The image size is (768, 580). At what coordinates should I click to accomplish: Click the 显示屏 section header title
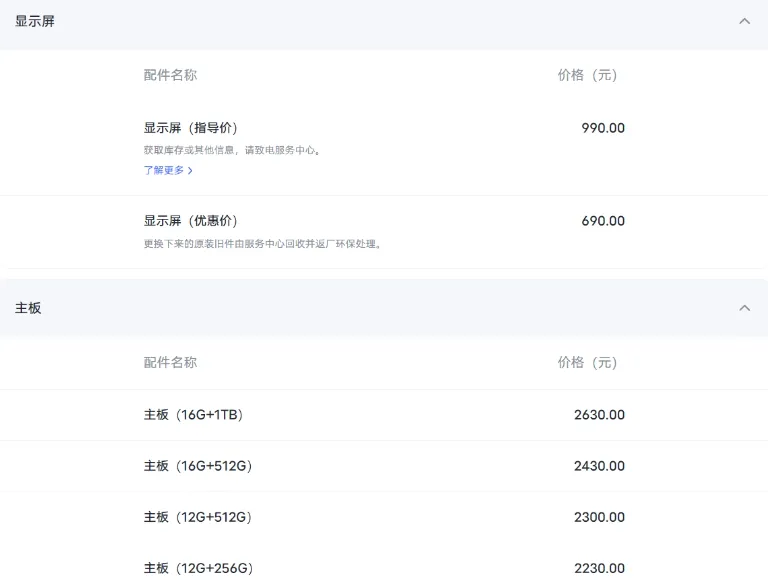point(35,21)
